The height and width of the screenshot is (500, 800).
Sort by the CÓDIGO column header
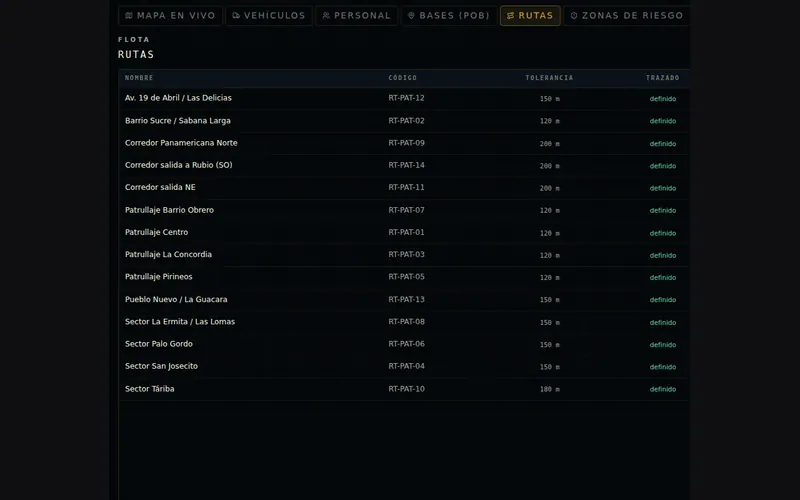pyautogui.click(x=403, y=78)
